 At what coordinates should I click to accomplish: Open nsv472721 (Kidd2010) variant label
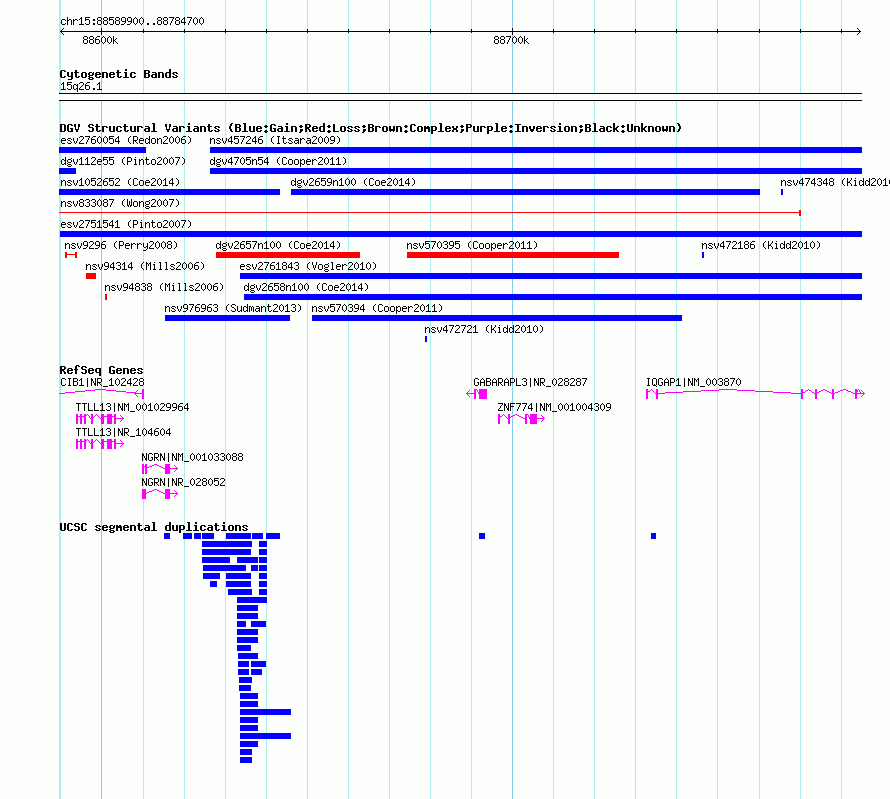click(484, 329)
